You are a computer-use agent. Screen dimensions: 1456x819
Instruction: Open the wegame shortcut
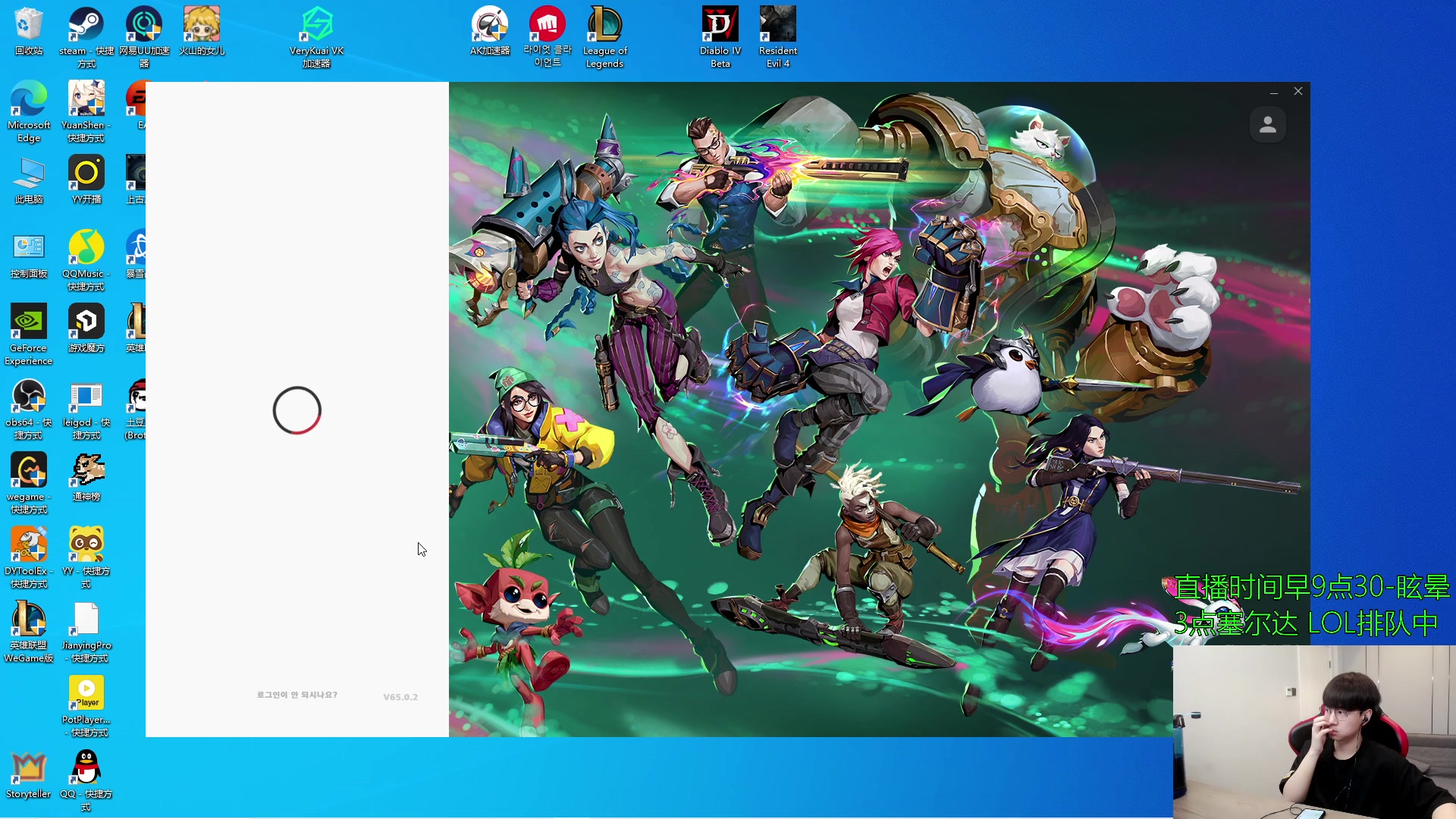point(29,483)
